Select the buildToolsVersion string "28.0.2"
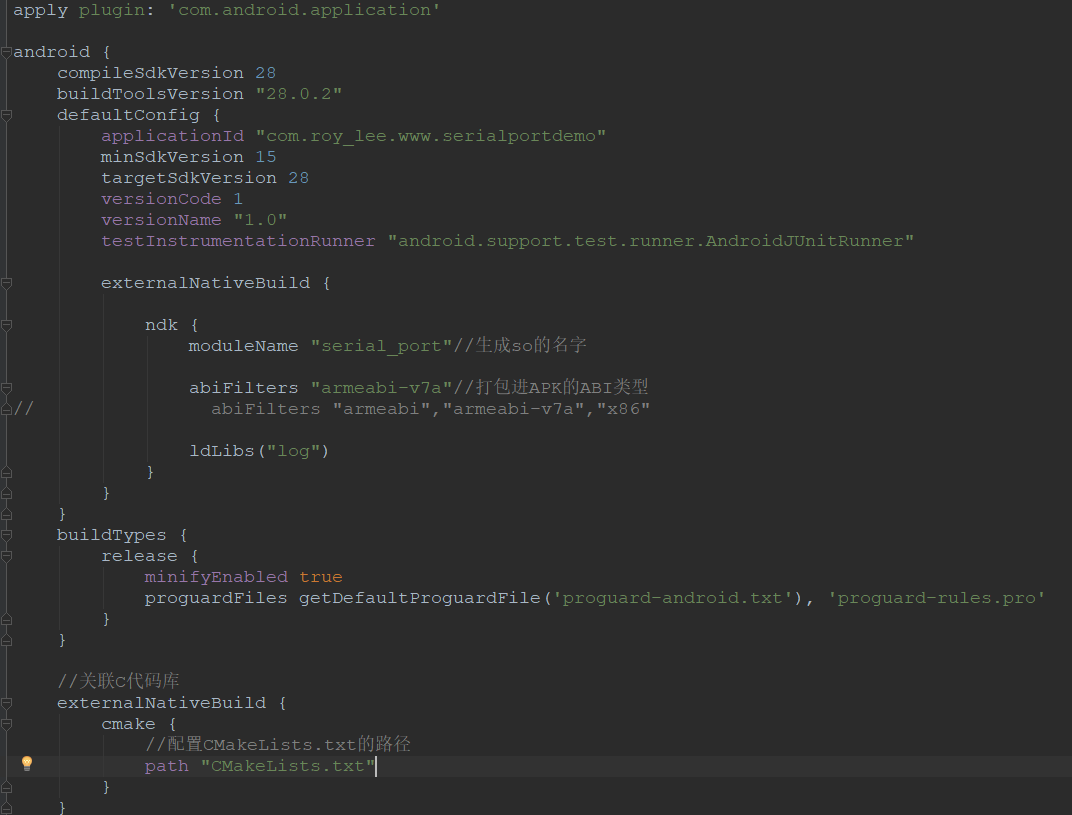 pyautogui.click(x=298, y=93)
